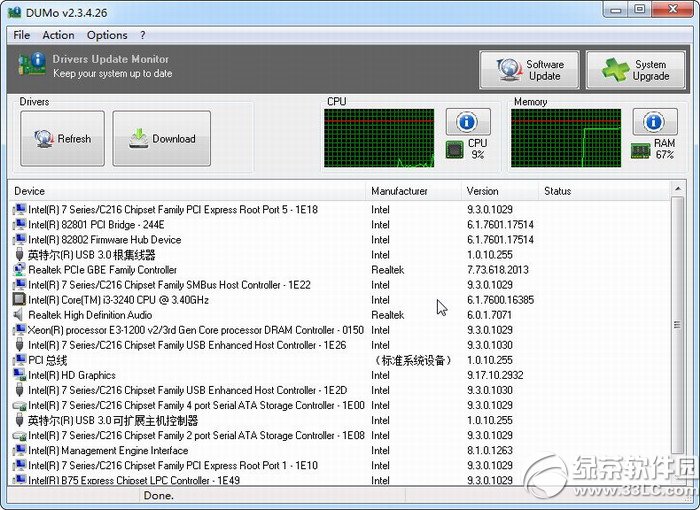Image resolution: width=700 pixels, height=510 pixels.
Task: Select Intel(R) 82801 PCI Bridge - 244E text
Action: [x=96, y=224]
